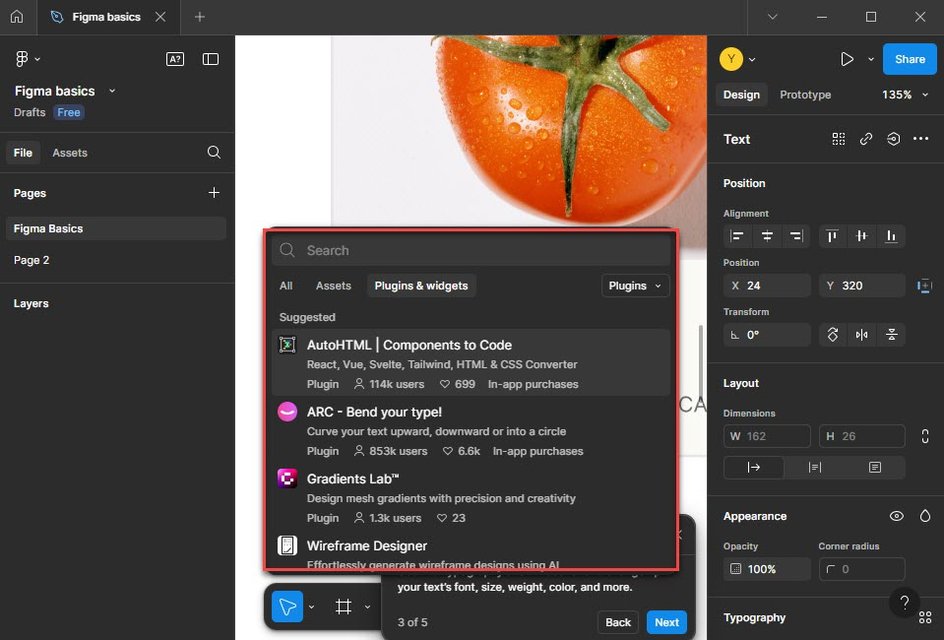Click Next in the tutorial
Viewport: 944px width, 640px height.
point(666,623)
